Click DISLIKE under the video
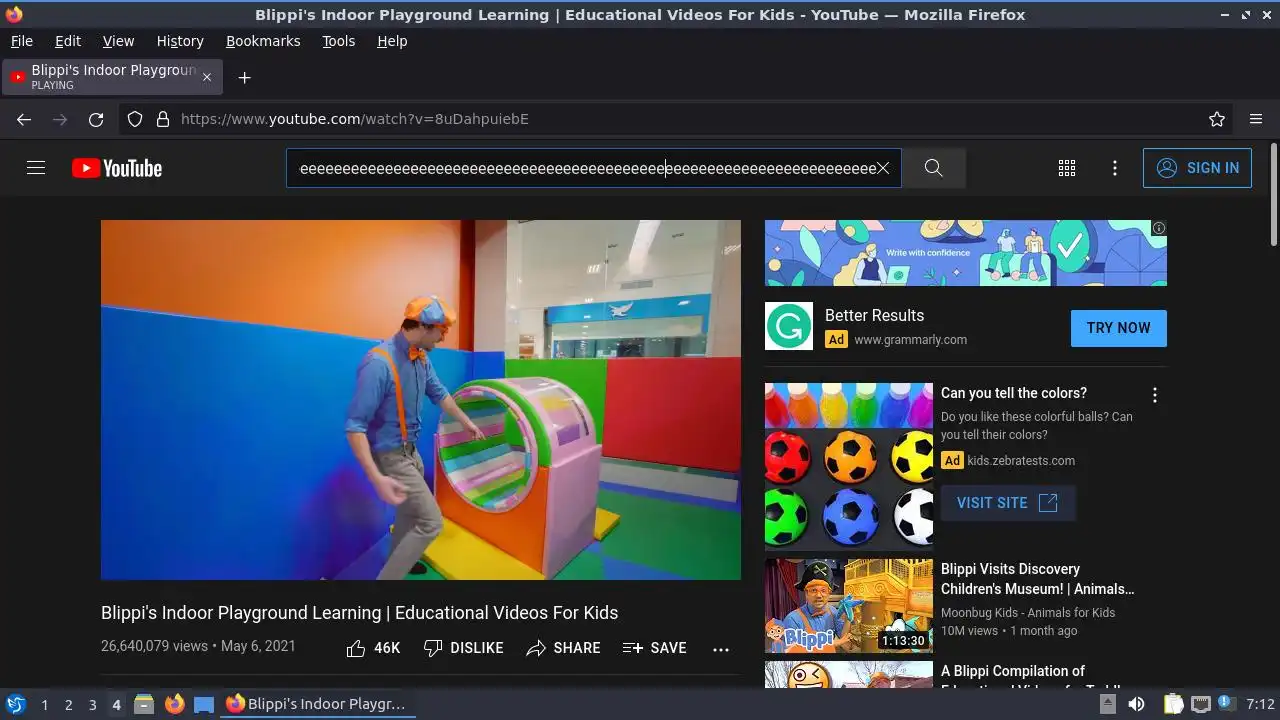Image resolution: width=1280 pixels, height=720 pixels. [463, 648]
